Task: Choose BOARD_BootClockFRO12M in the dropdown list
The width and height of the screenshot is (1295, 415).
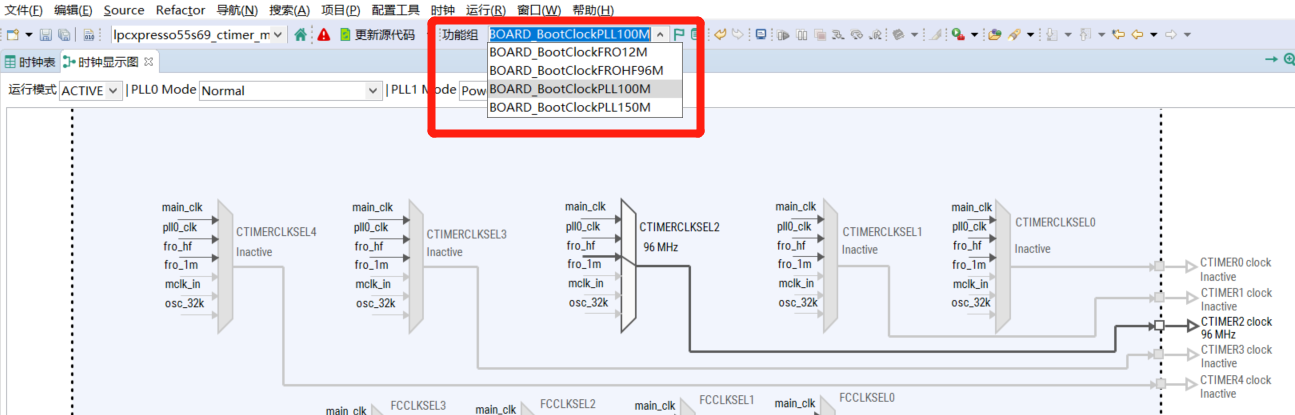Action: [x=567, y=52]
